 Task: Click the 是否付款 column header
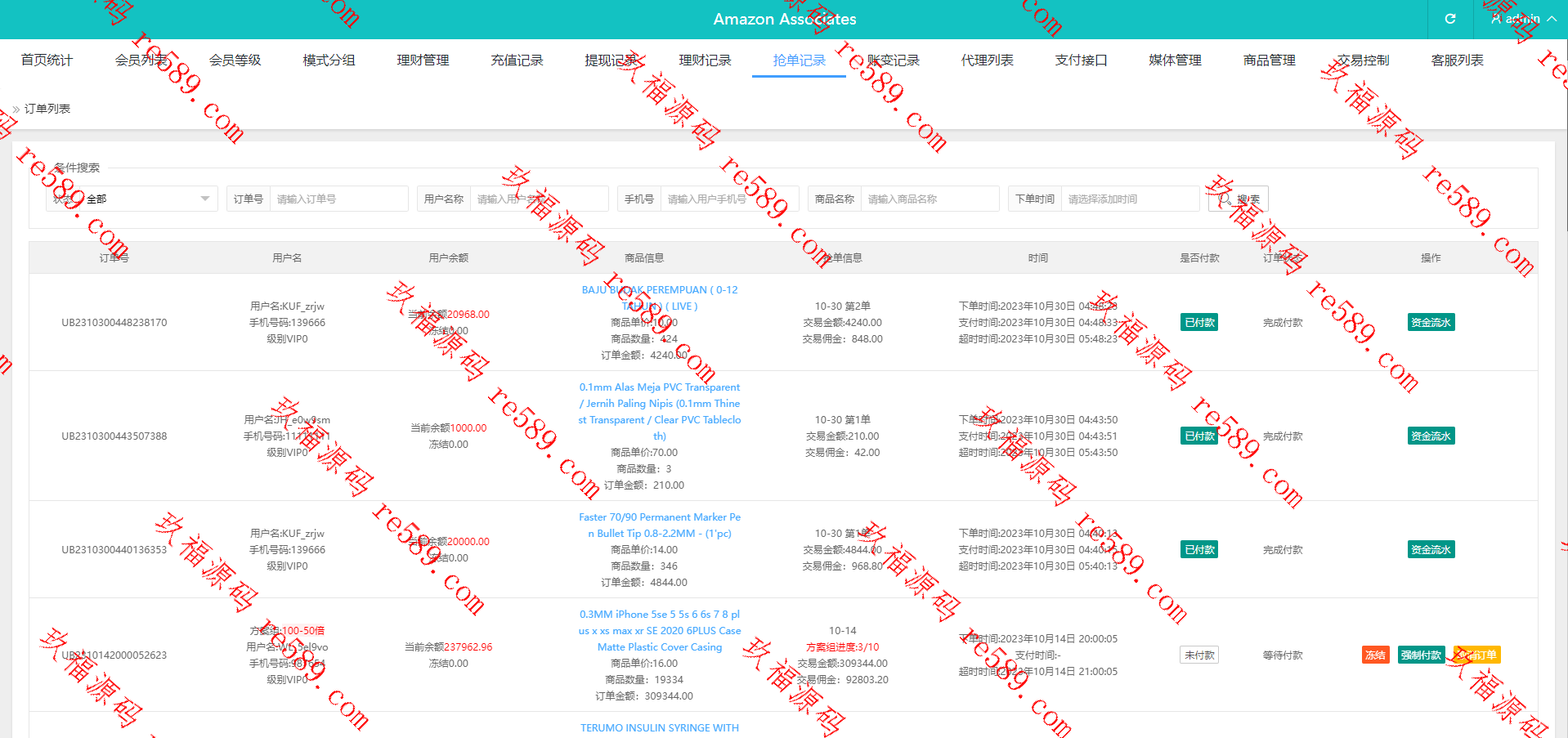(x=1199, y=257)
